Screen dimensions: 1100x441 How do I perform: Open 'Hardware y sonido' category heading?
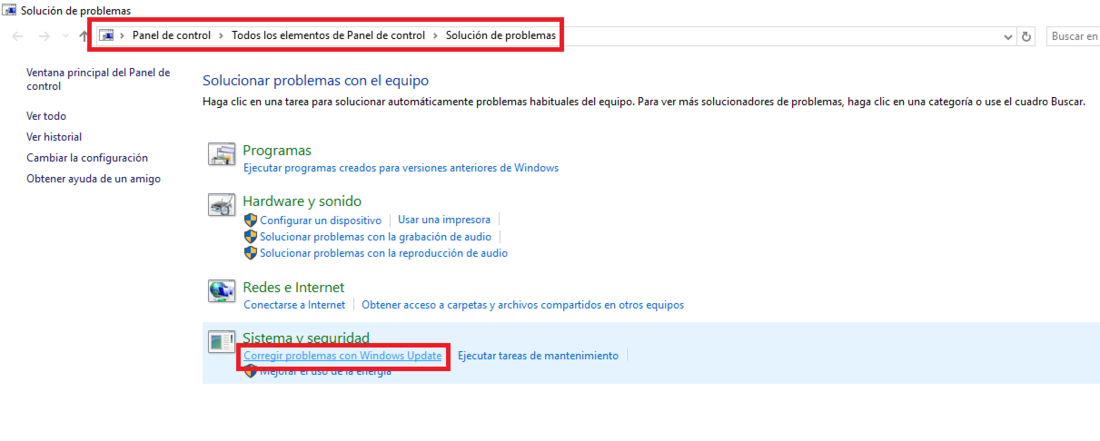click(302, 201)
